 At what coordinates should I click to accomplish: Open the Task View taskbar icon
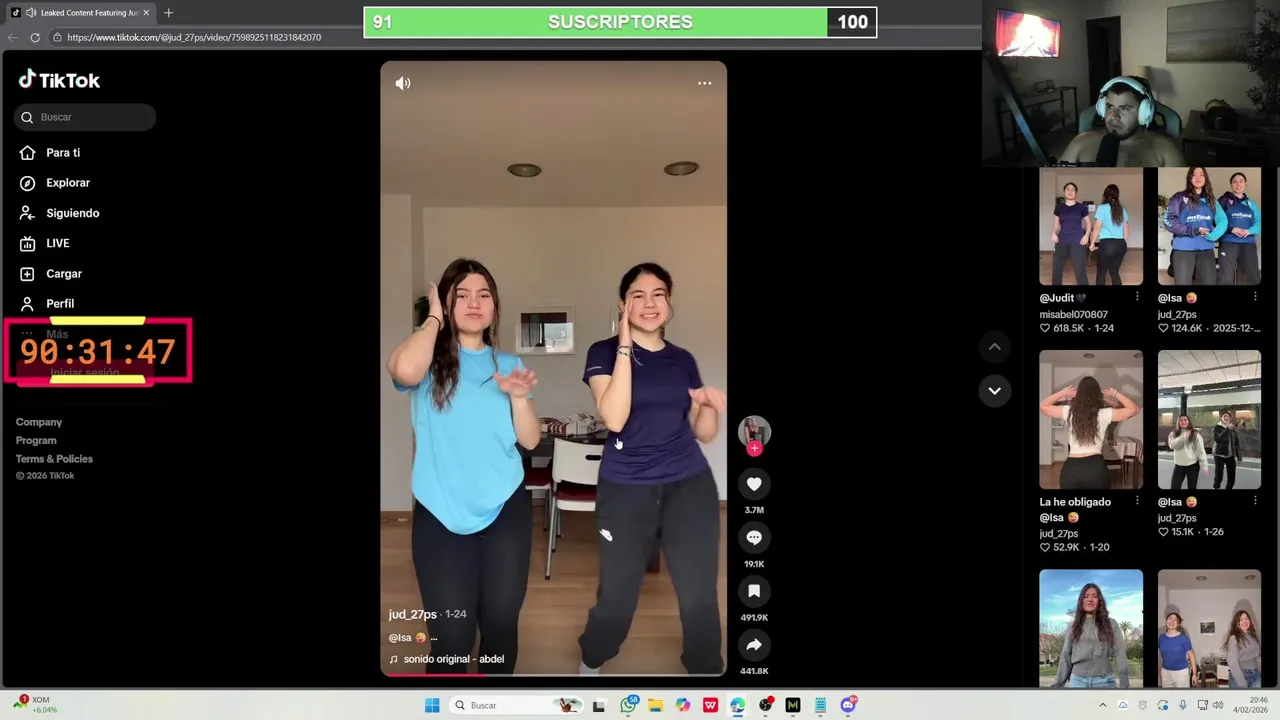(x=599, y=705)
